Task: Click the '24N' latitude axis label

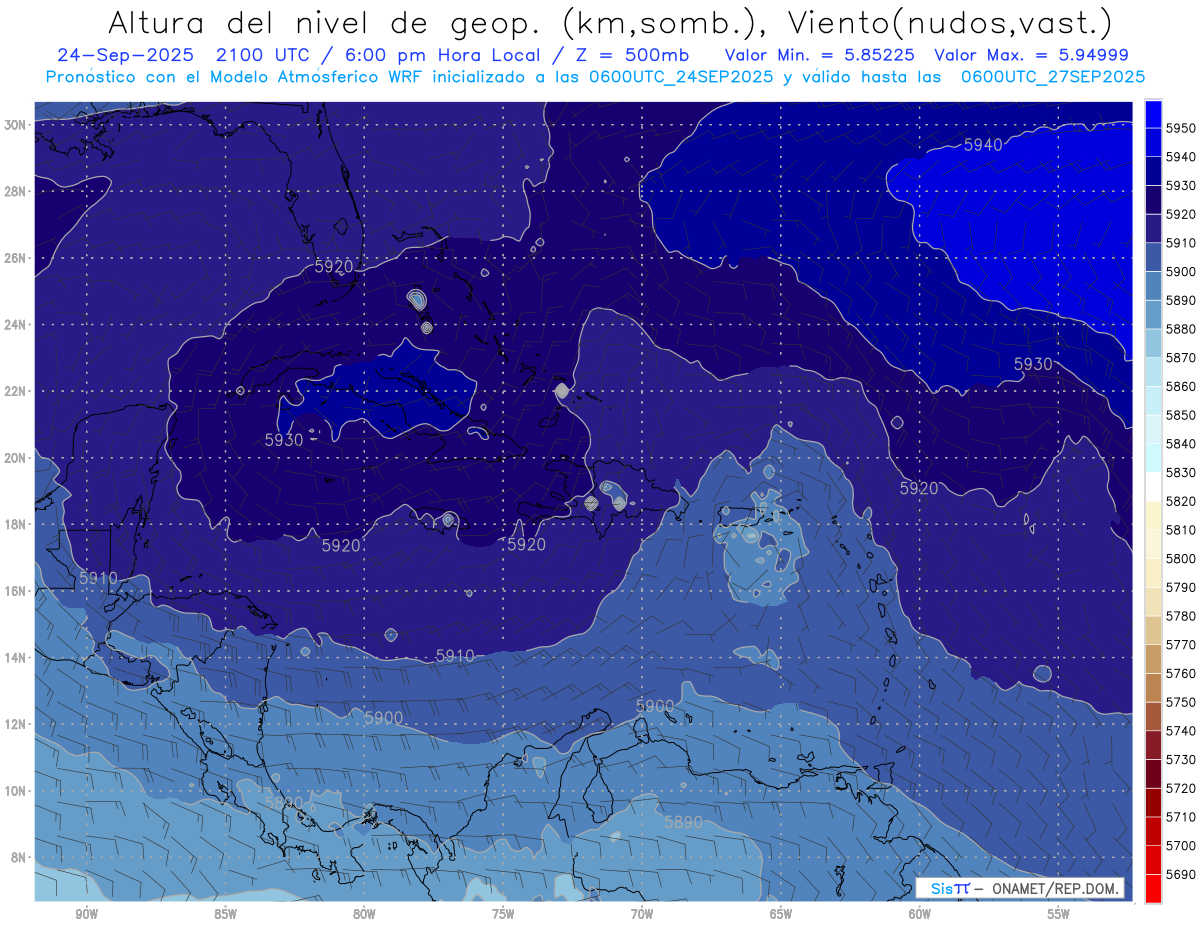Action: tap(17, 325)
